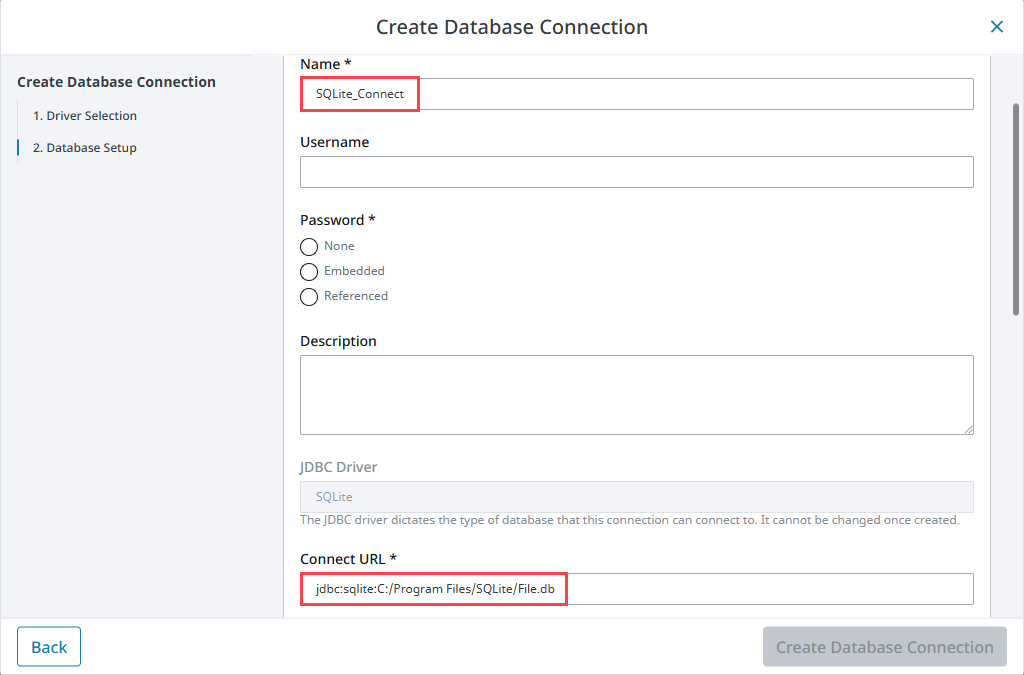Click the Username label text
This screenshot has height=675, width=1024.
coord(334,142)
